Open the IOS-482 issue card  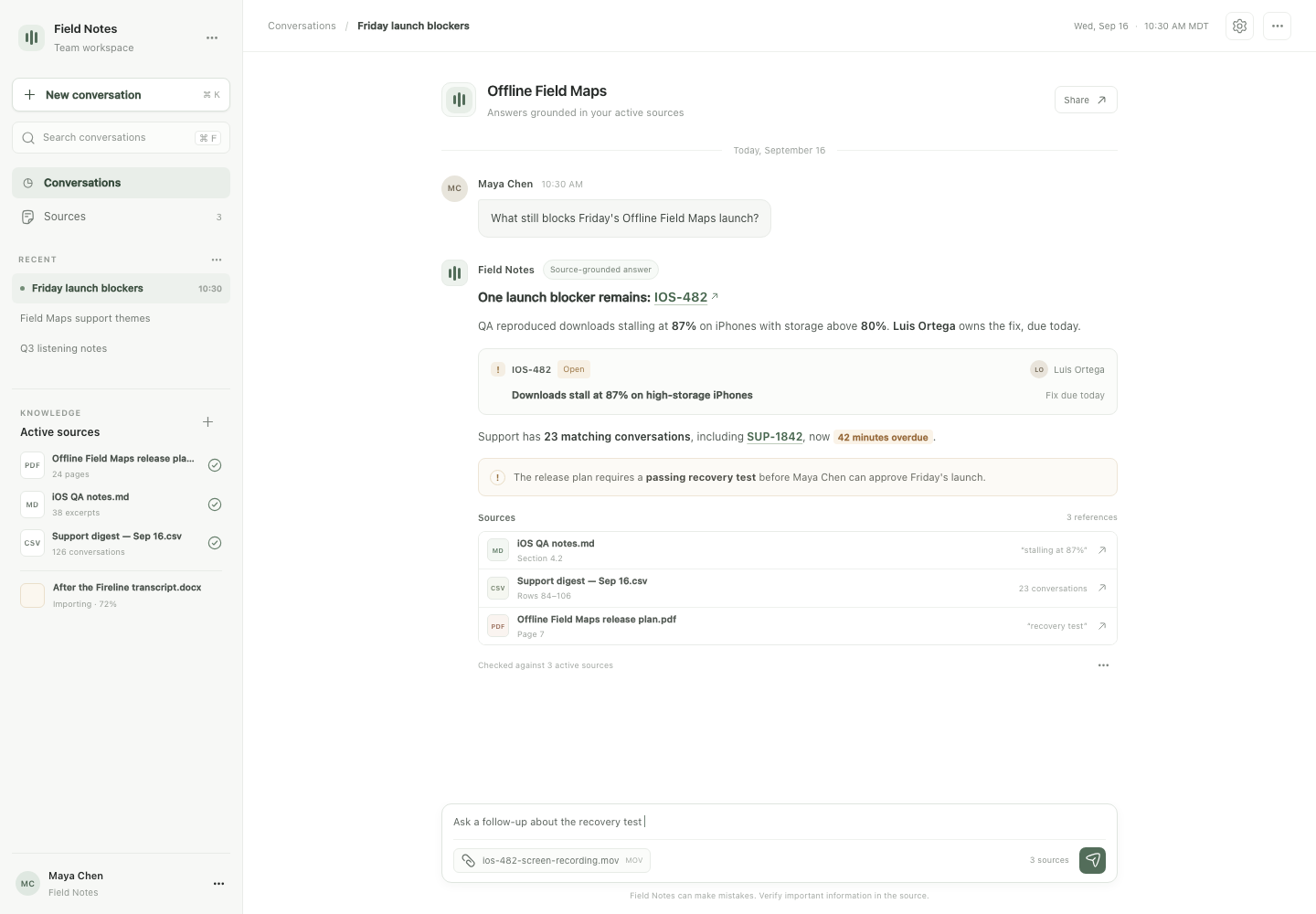coord(797,382)
